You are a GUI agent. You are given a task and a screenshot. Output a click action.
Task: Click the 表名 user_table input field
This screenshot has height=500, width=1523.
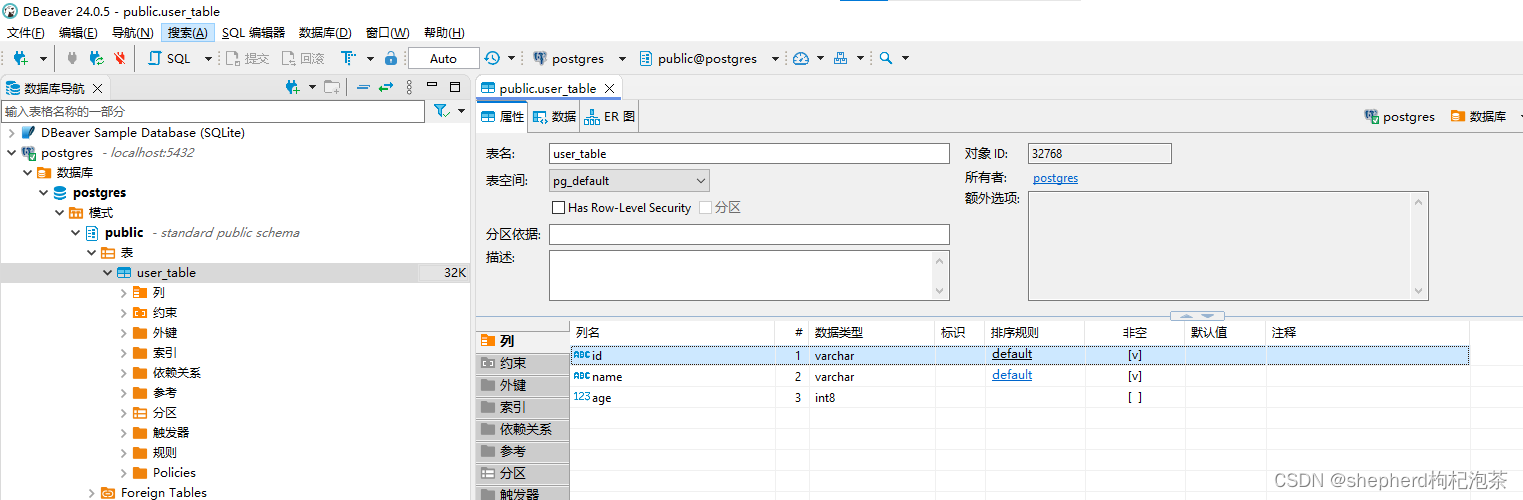pos(749,154)
